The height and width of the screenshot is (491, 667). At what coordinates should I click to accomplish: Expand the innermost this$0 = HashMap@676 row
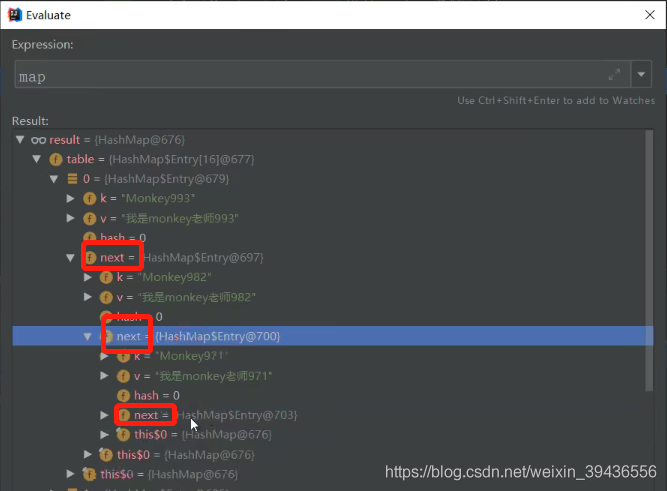point(104,434)
